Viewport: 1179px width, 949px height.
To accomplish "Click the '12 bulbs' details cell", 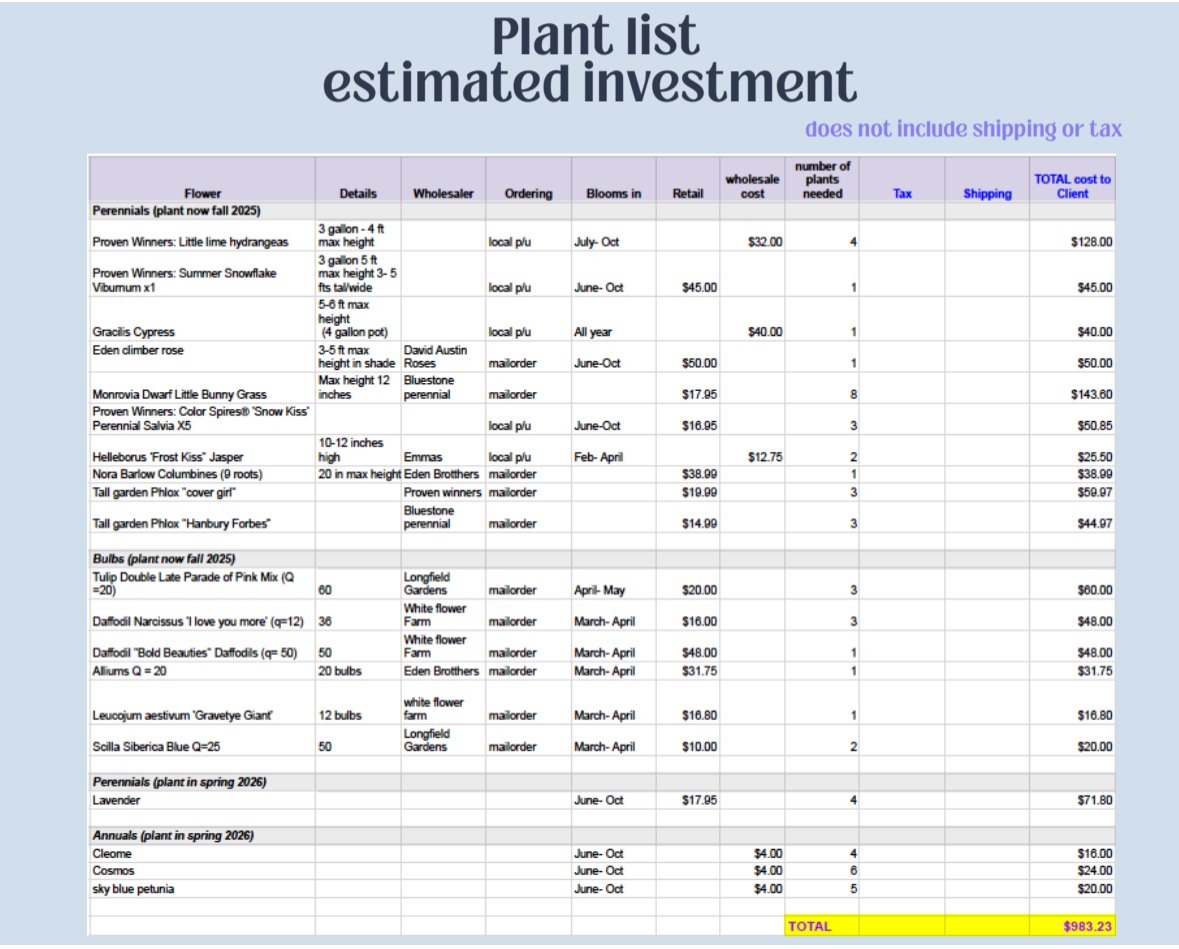I will coord(358,702).
